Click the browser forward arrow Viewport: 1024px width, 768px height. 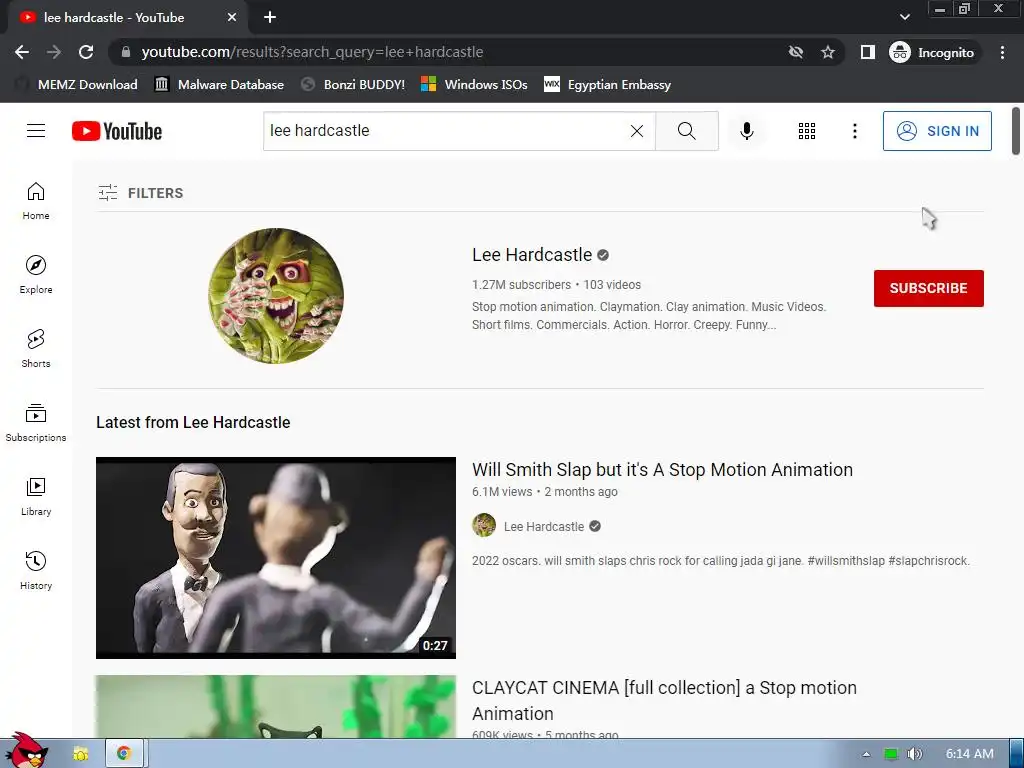[x=54, y=52]
